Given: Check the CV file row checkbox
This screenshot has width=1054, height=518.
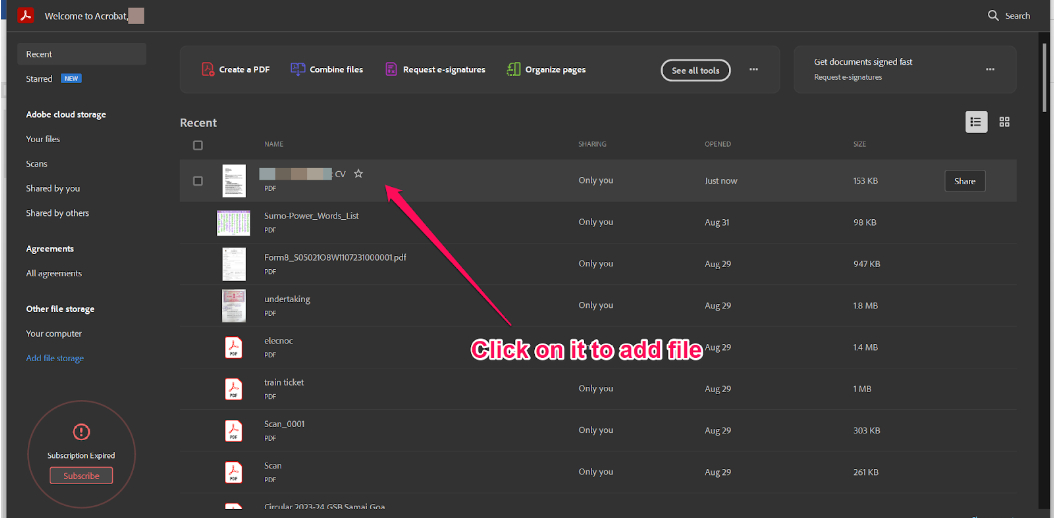Looking at the screenshot, I should (x=198, y=181).
